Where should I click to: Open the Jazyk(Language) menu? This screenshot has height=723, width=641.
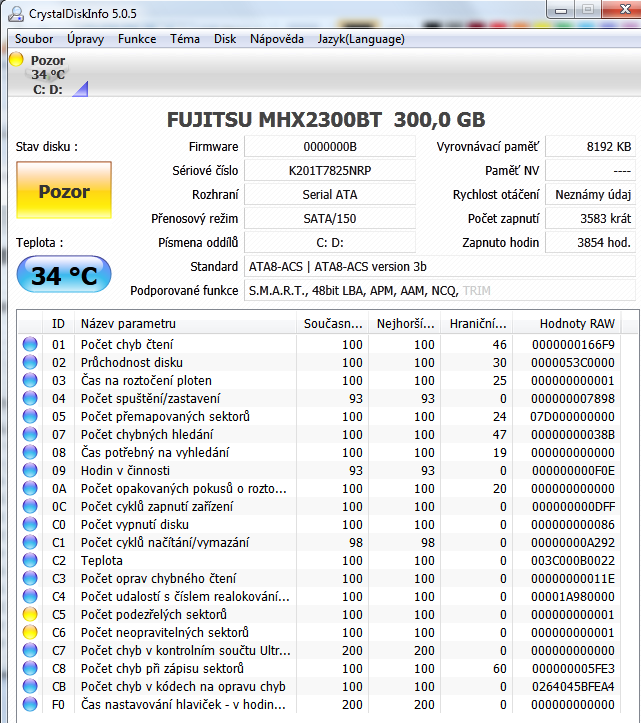[x=361, y=39]
